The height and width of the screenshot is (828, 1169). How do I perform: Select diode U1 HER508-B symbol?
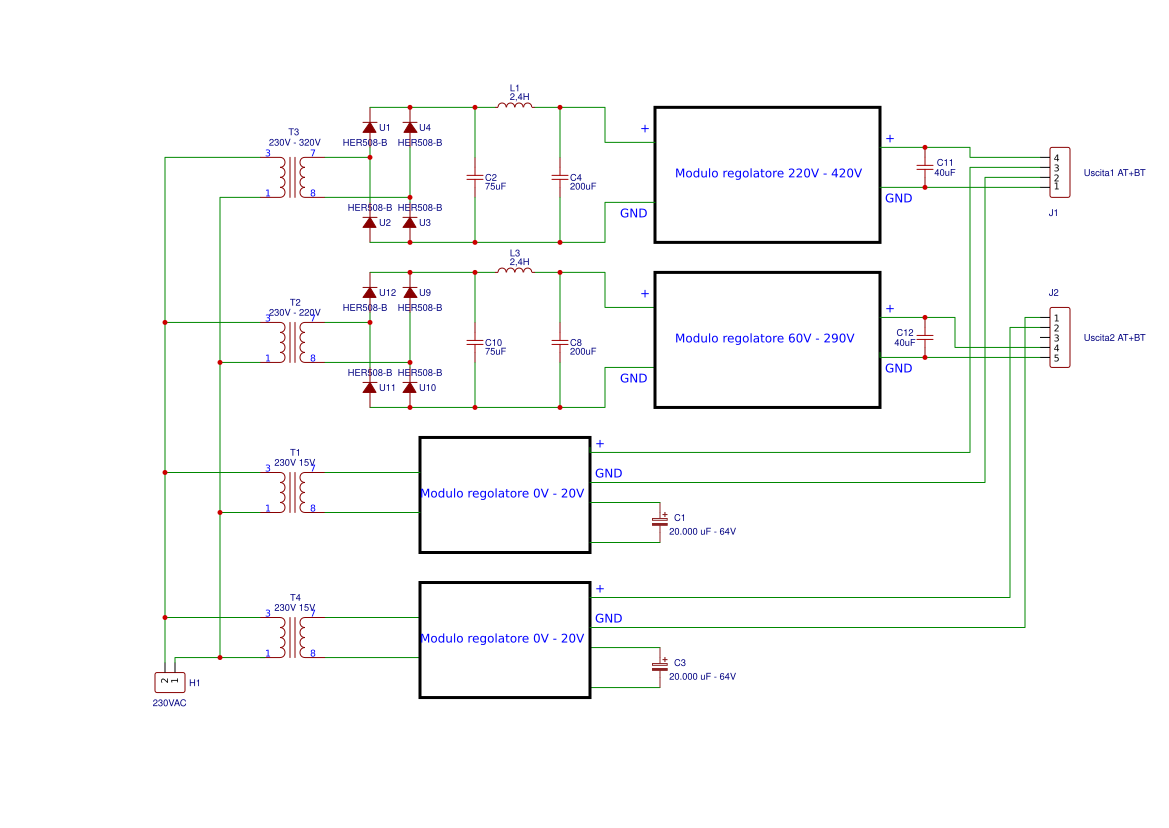(x=369, y=128)
